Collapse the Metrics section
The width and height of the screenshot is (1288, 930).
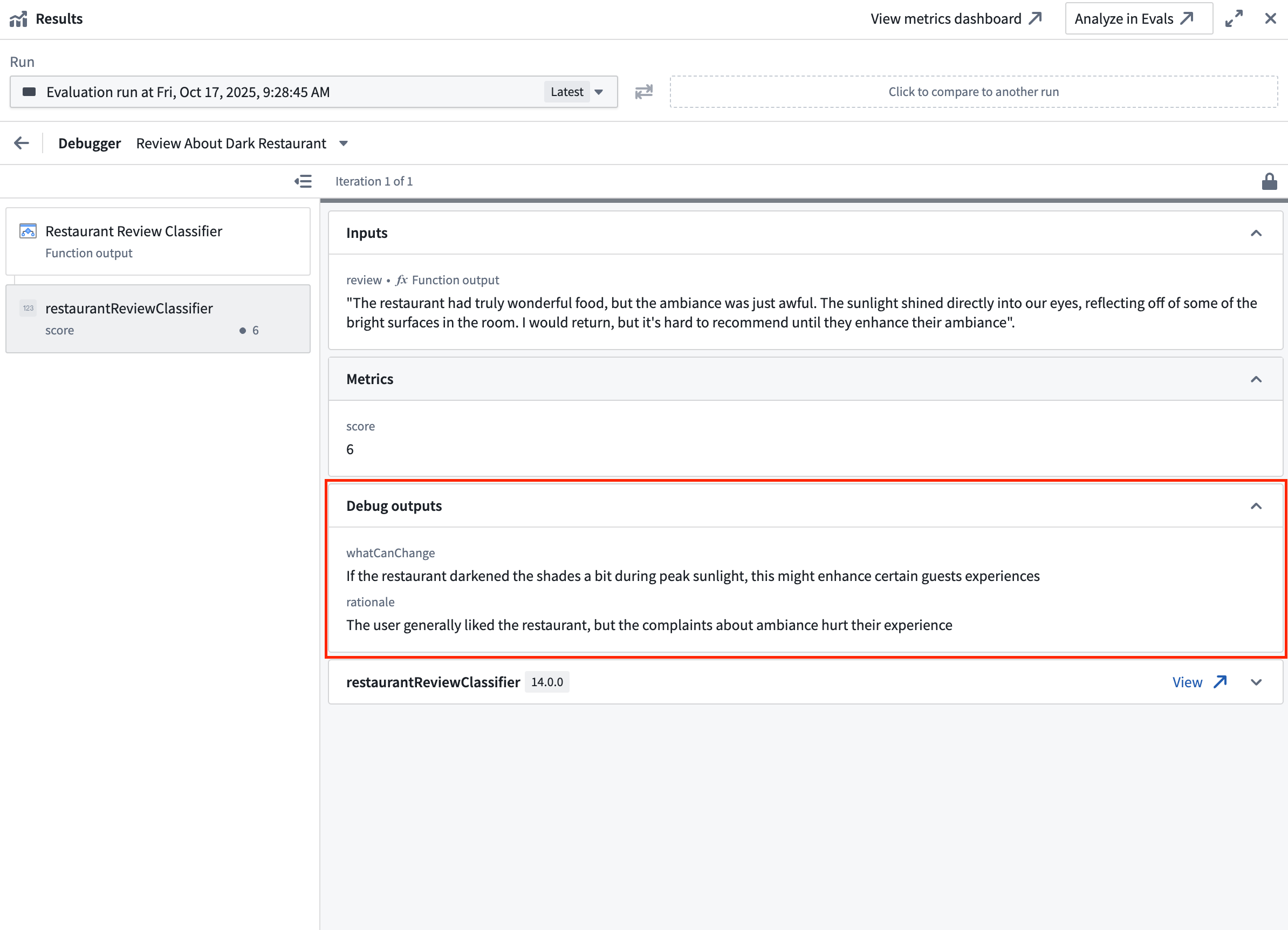(1257, 379)
